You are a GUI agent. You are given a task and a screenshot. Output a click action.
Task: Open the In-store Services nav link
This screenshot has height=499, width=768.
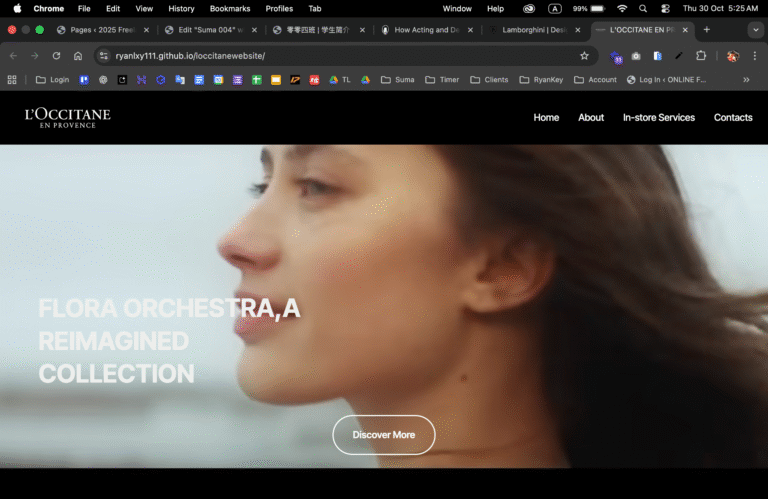[658, 117]
